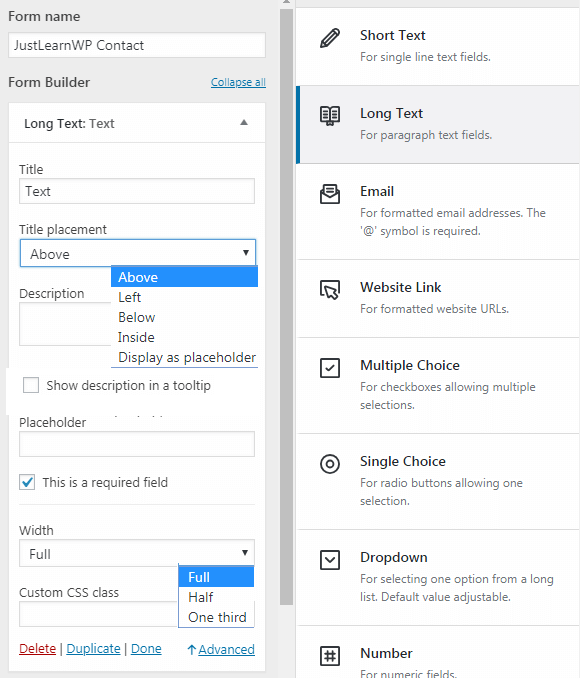Add the Email envelope field icon
Screen dimensions: 580x678
(330, 194)
